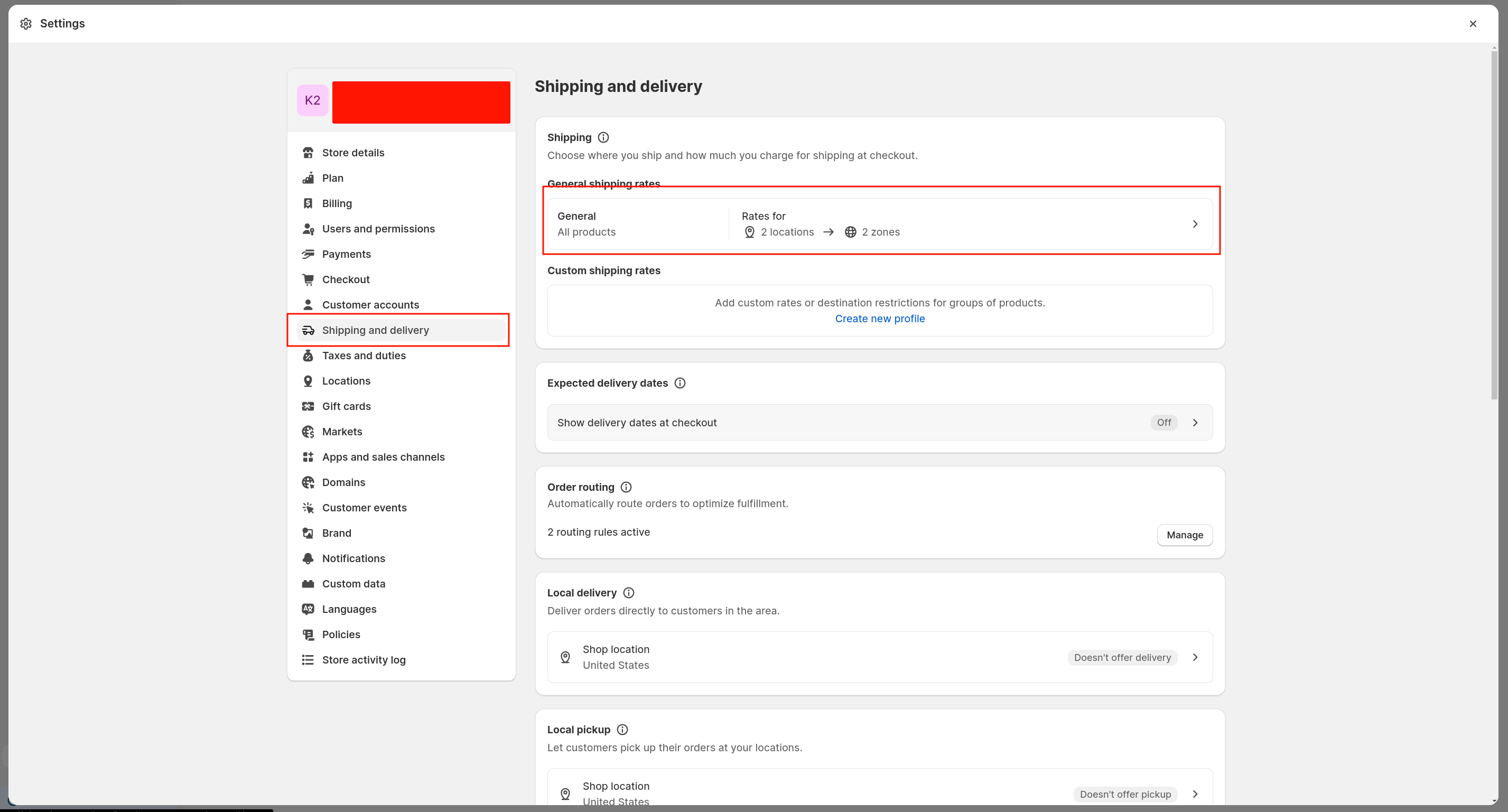Open Custom data settings
The width and height of the screenshot is (1508, 812).
pyautogui.click(x=401, y=584)
